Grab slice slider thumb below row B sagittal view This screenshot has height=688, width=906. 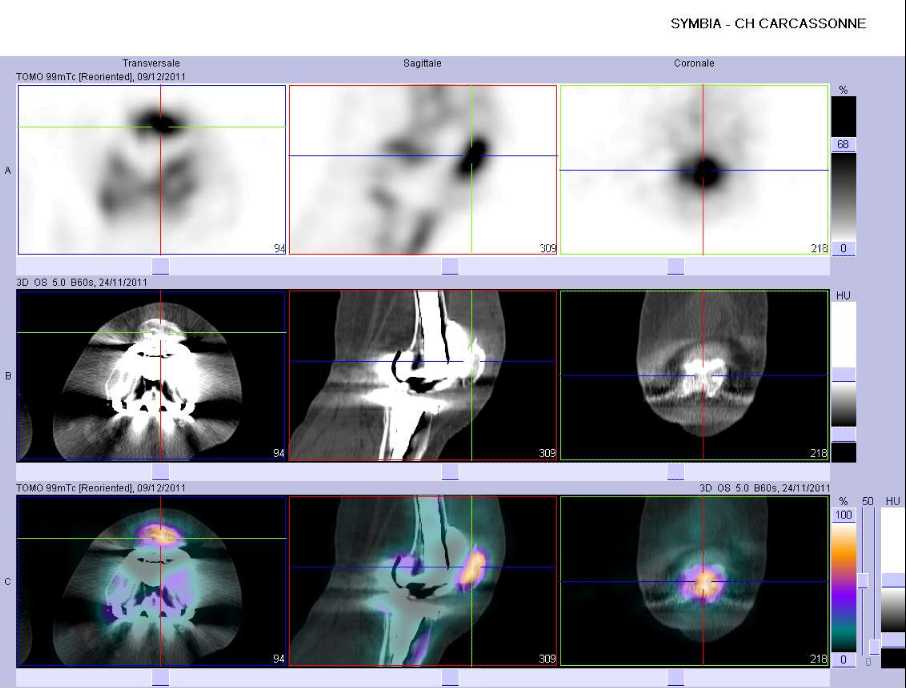pos(450,472)
